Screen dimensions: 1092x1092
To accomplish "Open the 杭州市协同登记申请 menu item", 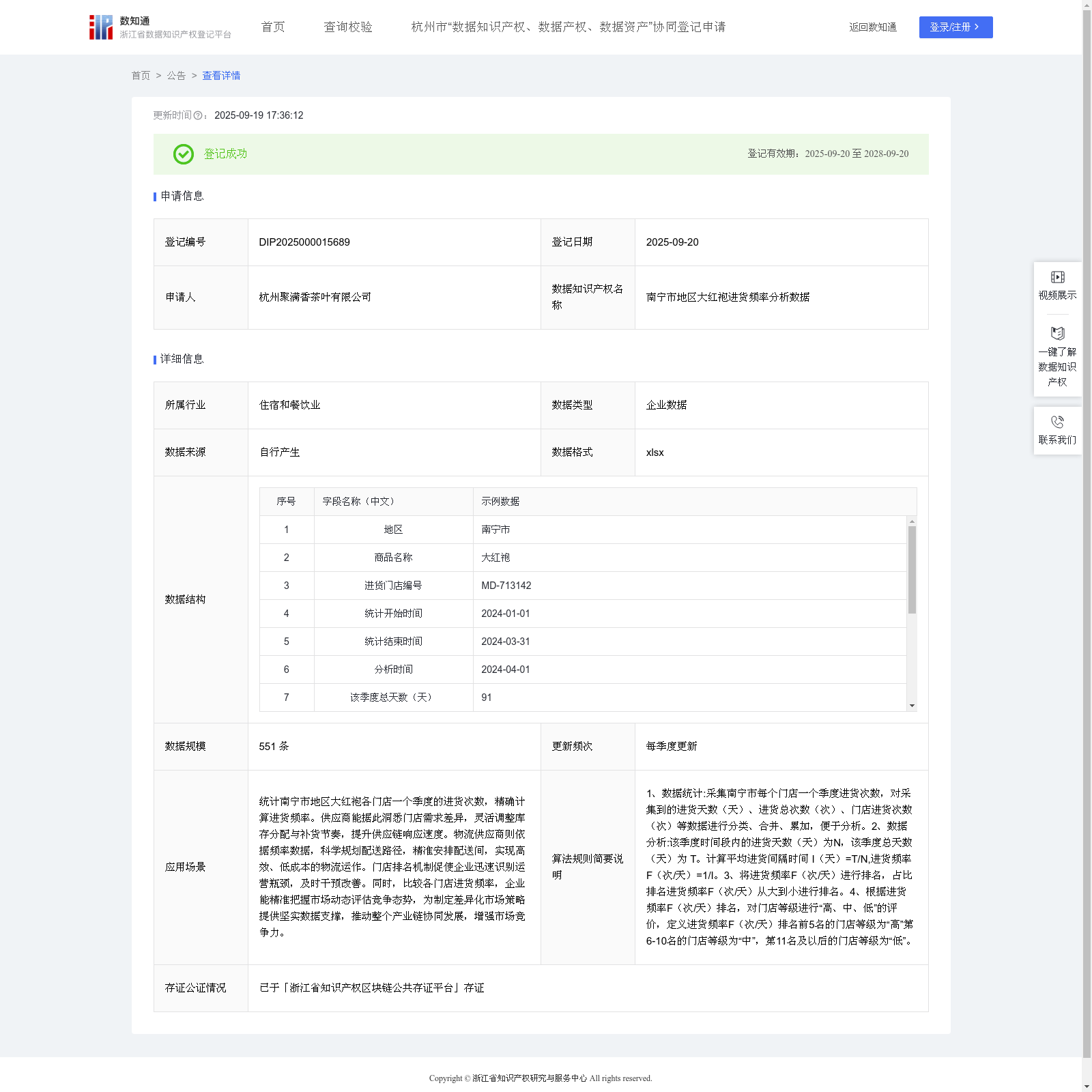I will (x=569, y=27).
